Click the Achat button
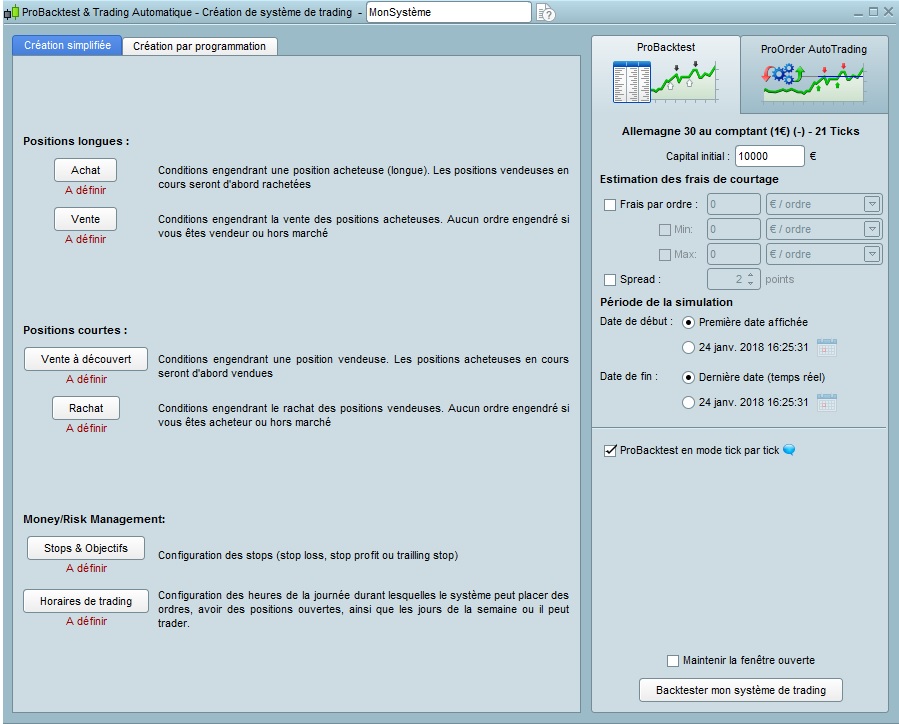This screenshot has width=899, height=724. tap(85, 170)
